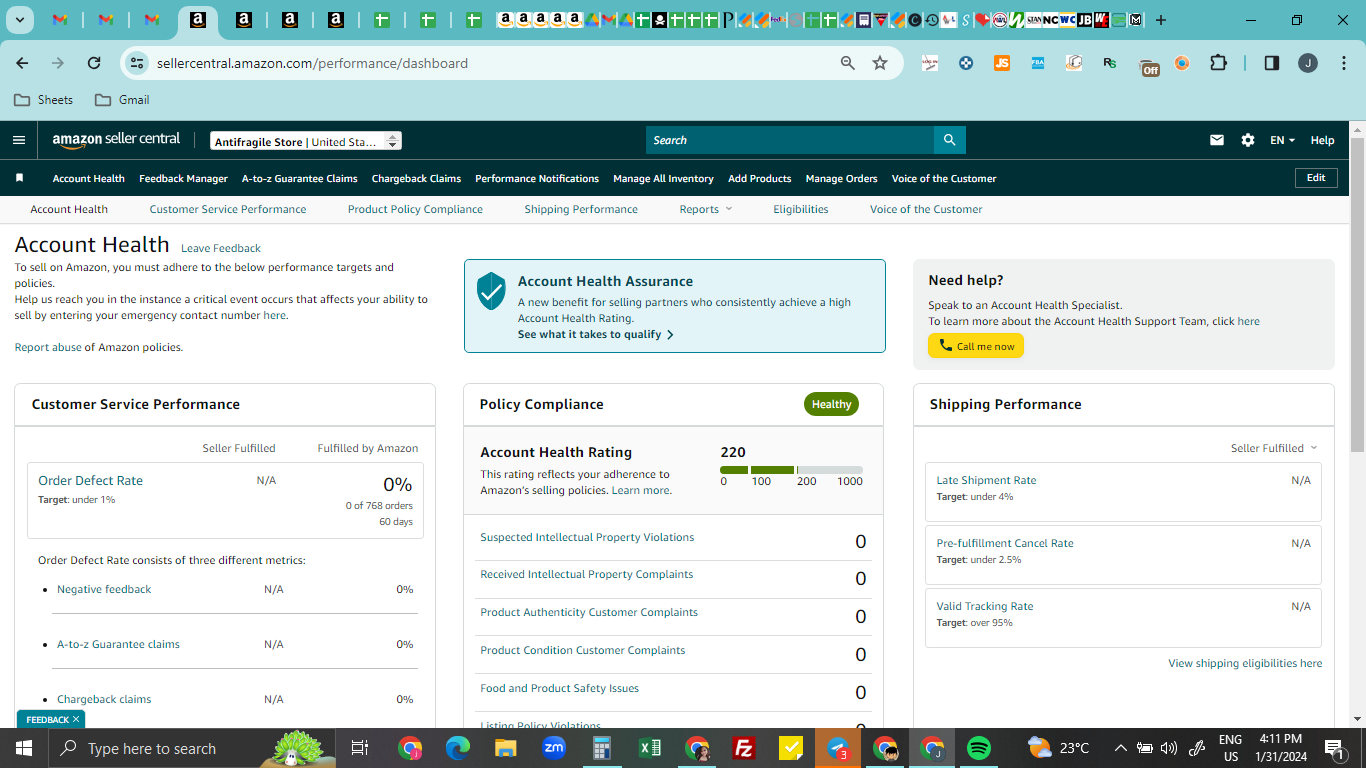This screenshot has height=768, width=1366.
Task: View site information icon in address bar
Action: click(x=137, y=63)
